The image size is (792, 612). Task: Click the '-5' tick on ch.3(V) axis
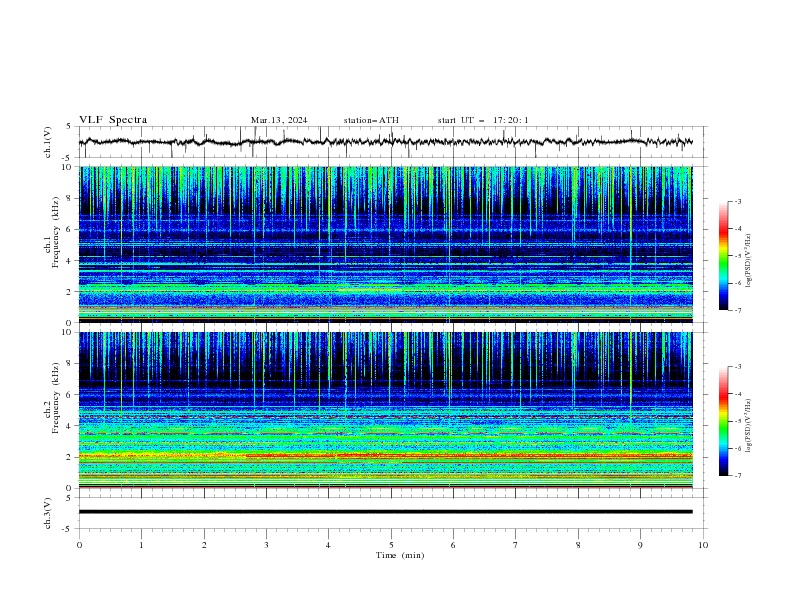click(68, 529)
